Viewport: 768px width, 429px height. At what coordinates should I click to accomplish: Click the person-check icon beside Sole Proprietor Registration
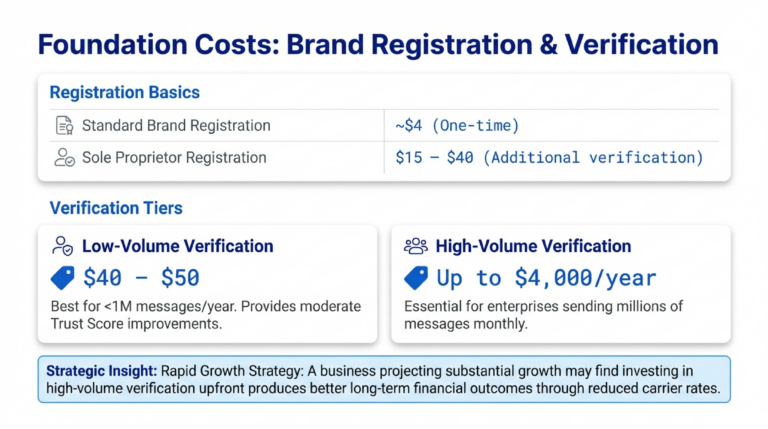point(65,157)
